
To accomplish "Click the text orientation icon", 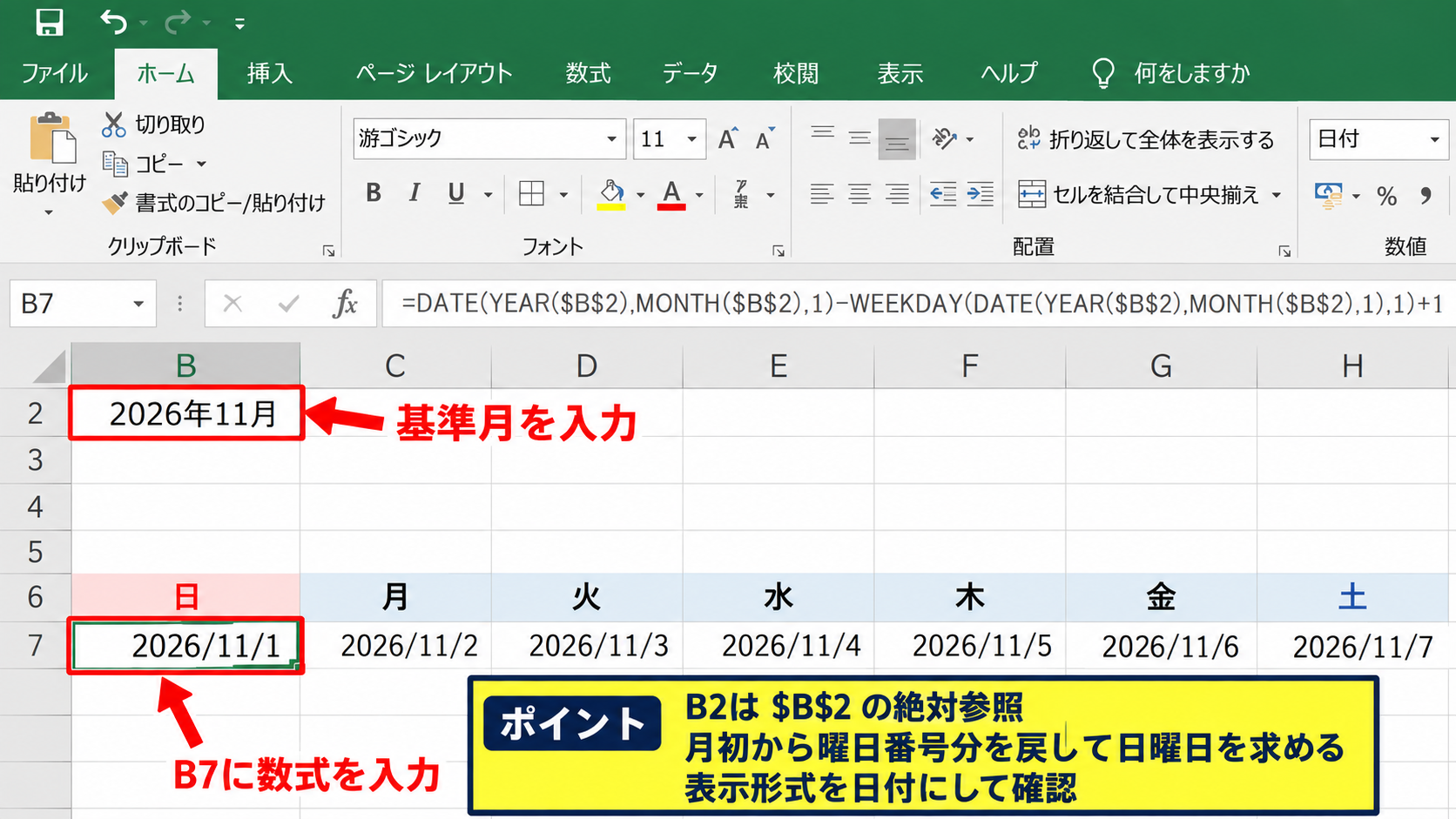I will tap(945, 138).
